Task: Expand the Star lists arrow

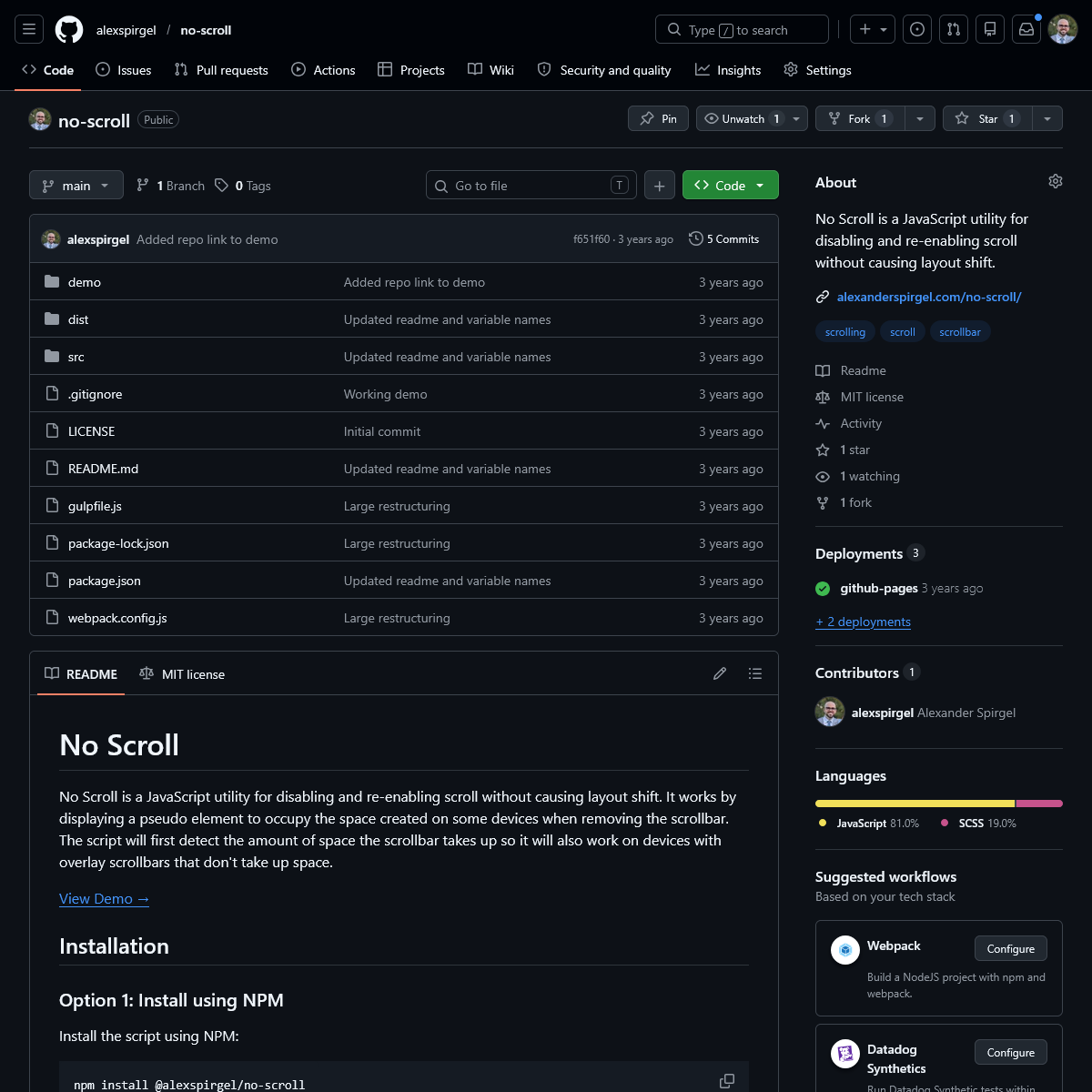Action: (x=1047, y=118)
